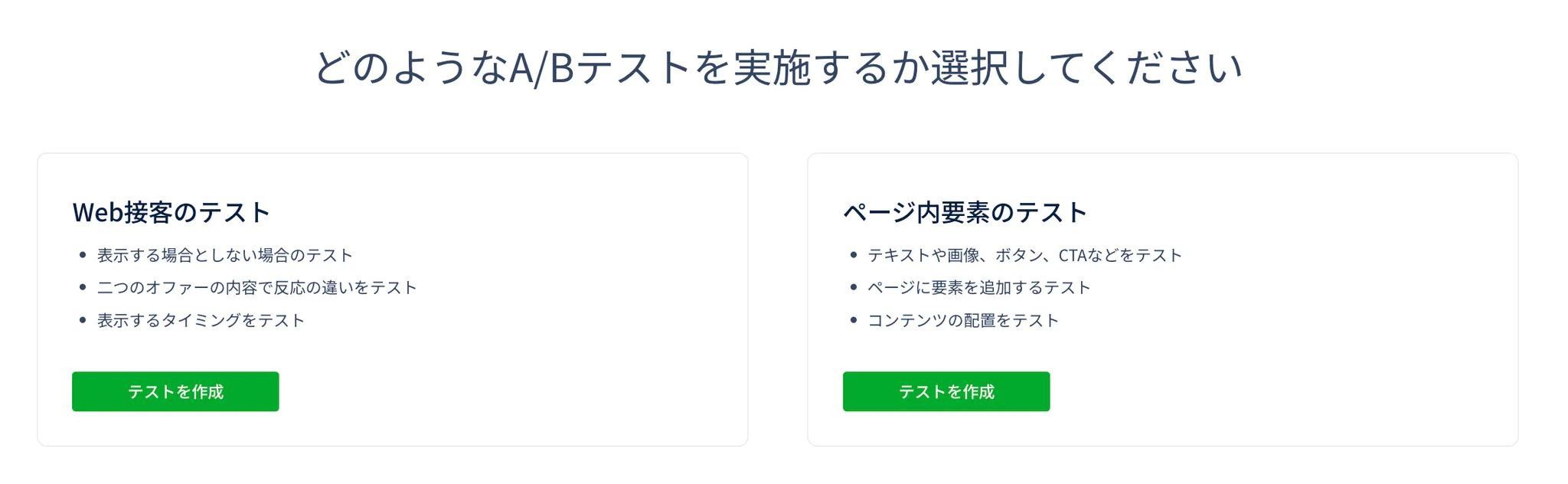
Task: Click bullet dot before テキストや画像、ボタン、CTAなどをテスト
Action: [854, 255]
